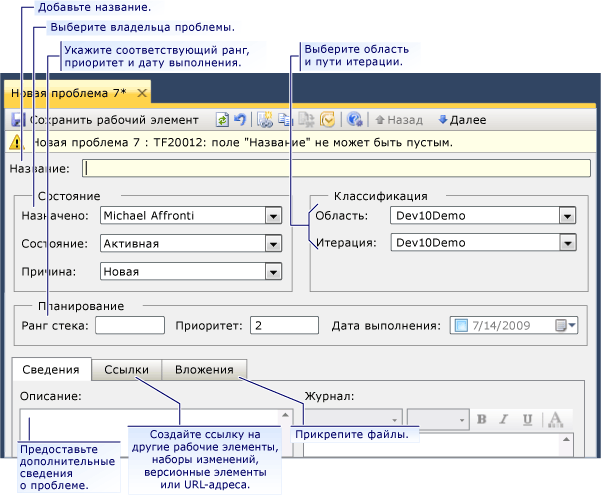Open the Причина dropdown showing Новая
Screen dimensions: 601x495
[273, 272]
